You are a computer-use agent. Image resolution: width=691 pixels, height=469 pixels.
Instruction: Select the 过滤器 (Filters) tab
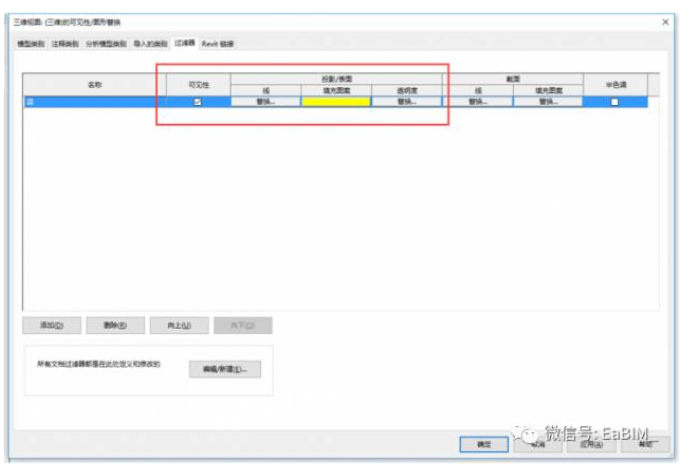pos(185,43)
